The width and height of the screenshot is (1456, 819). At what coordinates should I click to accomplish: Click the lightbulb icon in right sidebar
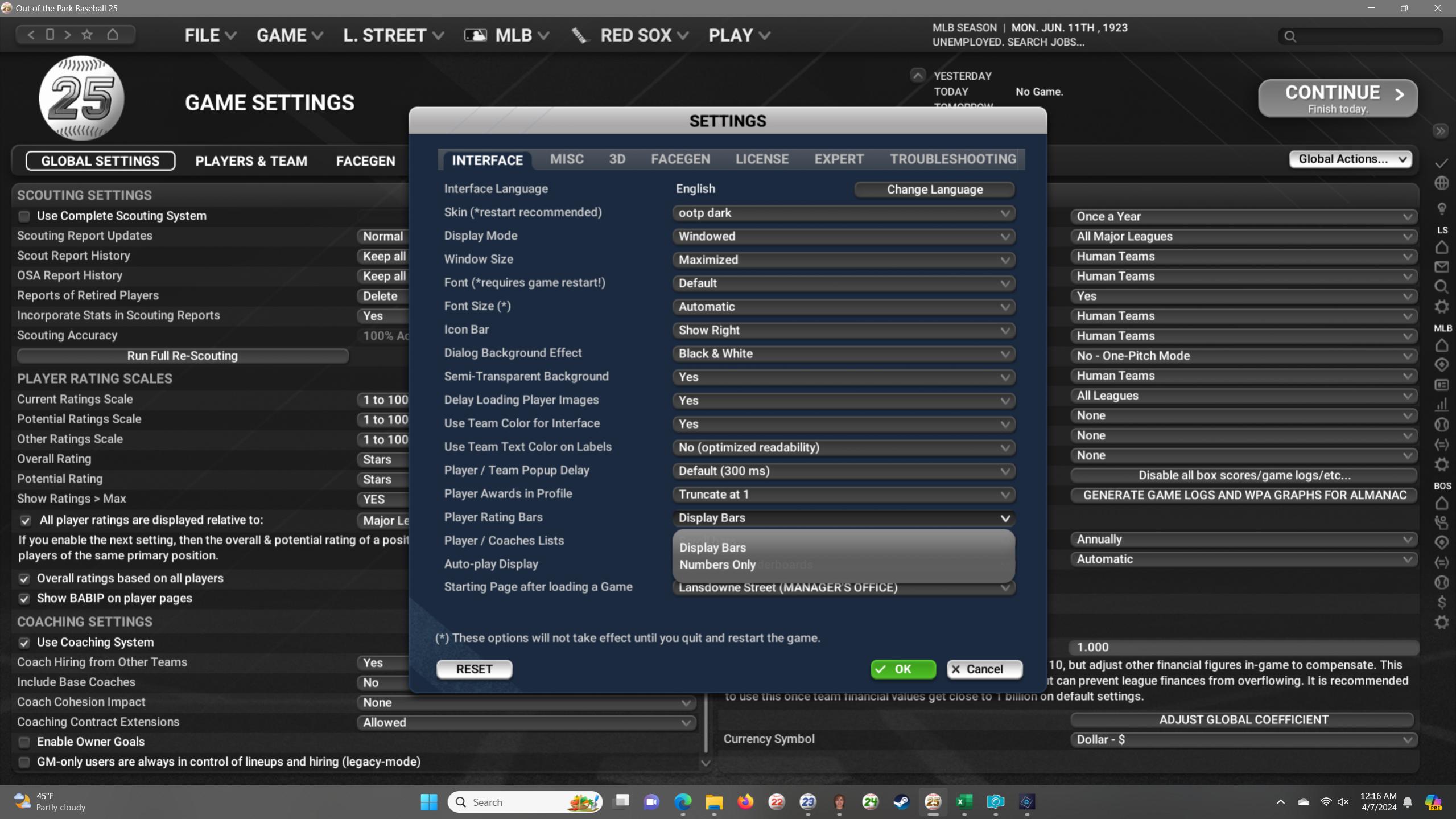click(1441, 208)
